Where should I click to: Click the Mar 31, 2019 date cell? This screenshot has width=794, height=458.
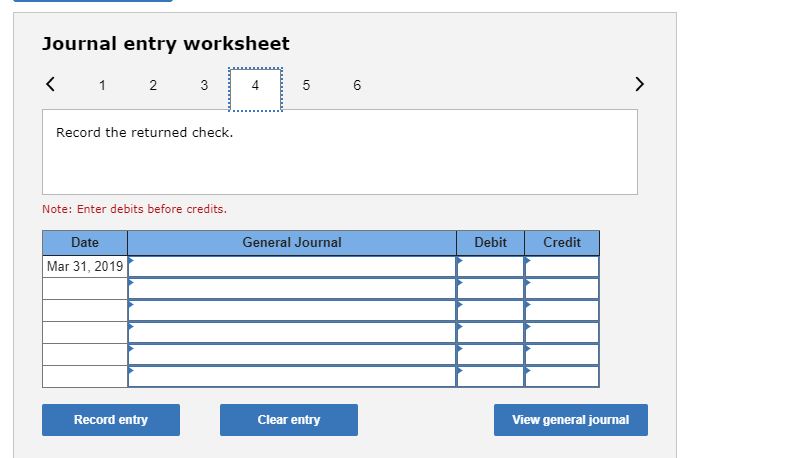(x=85, y=266)
